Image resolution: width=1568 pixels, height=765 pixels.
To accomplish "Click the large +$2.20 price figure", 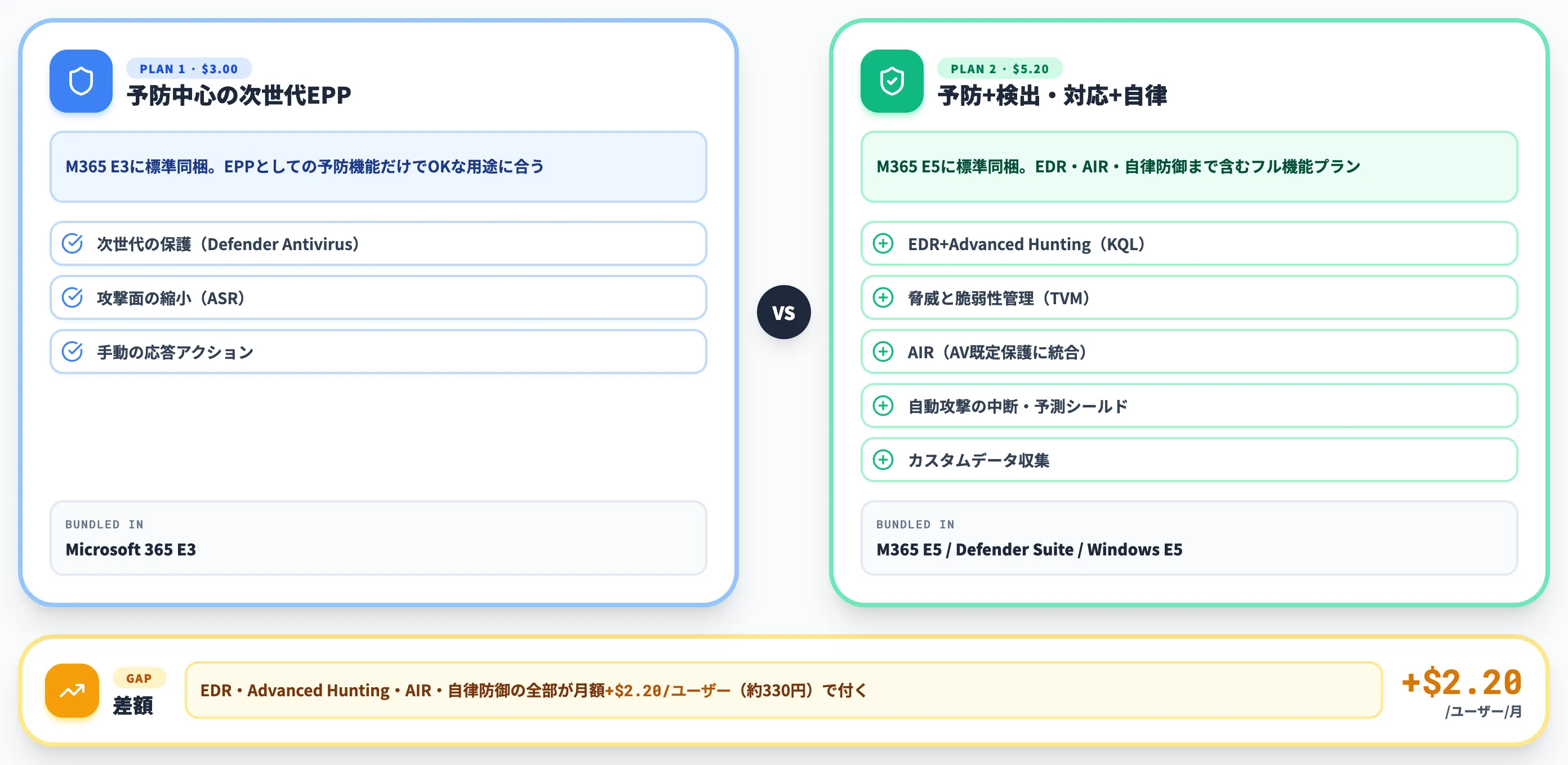I will point(1462,682).
